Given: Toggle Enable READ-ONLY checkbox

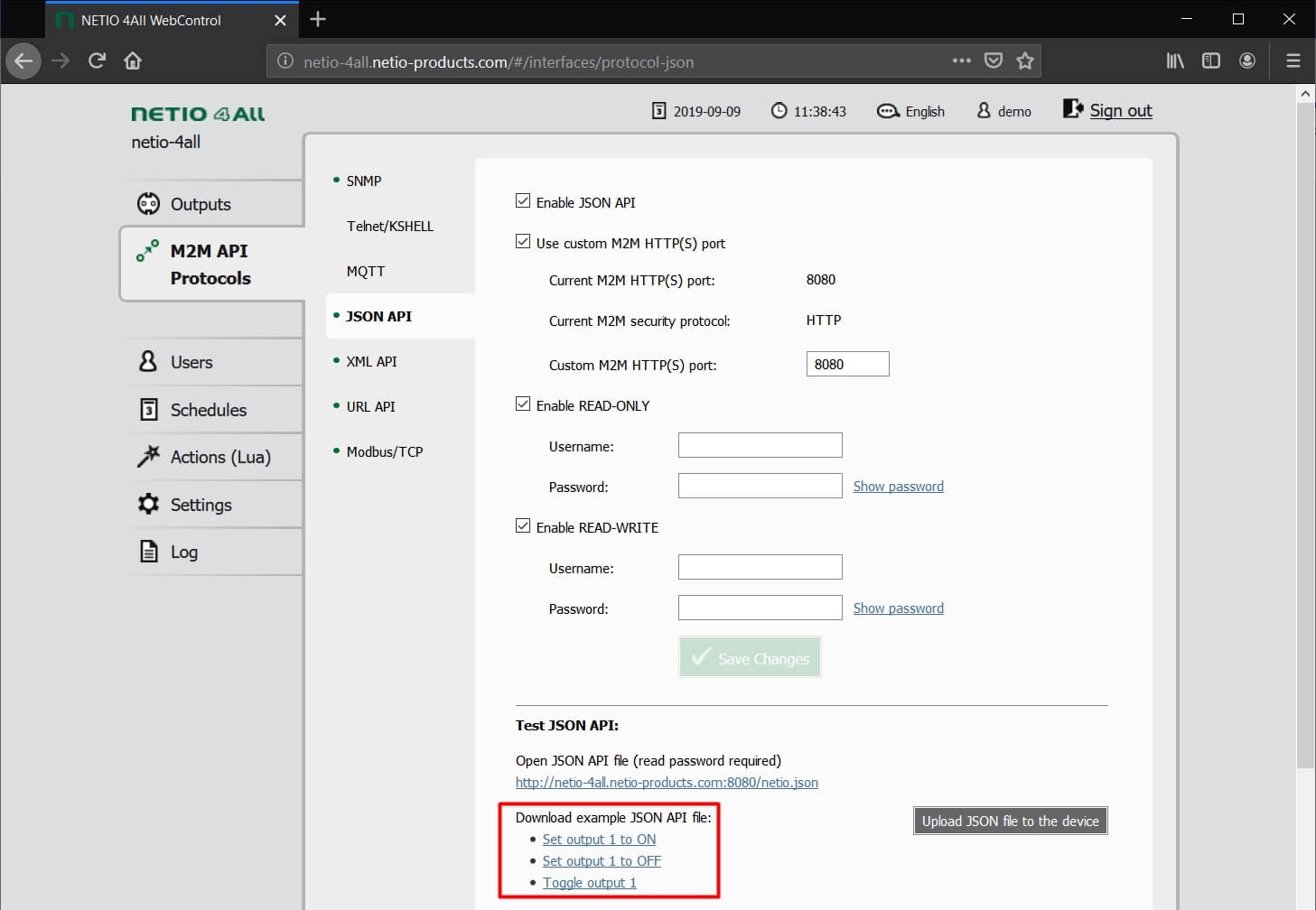Looking at the screenshot, I should tap(523, 404).
